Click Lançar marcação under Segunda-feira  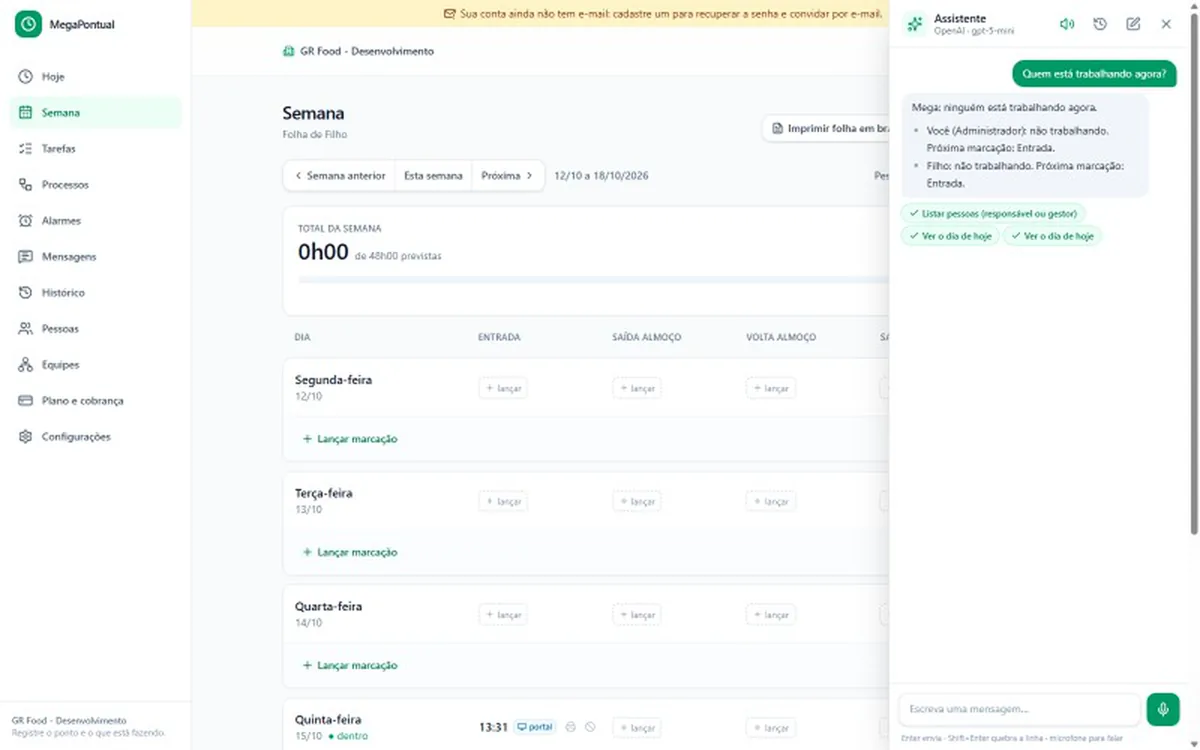click(350, 439)
